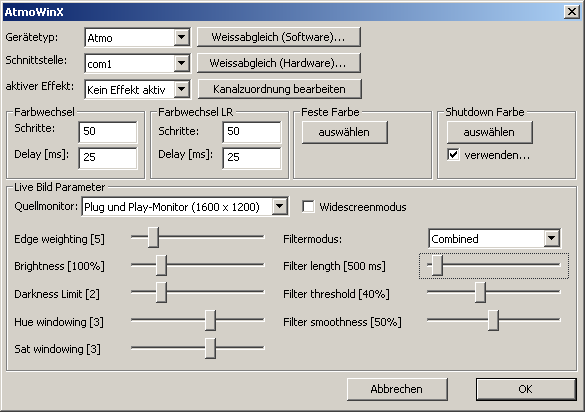Click the Edge weighting slider thumb
This screenshot has height=412, width=585.
[153, 237]
